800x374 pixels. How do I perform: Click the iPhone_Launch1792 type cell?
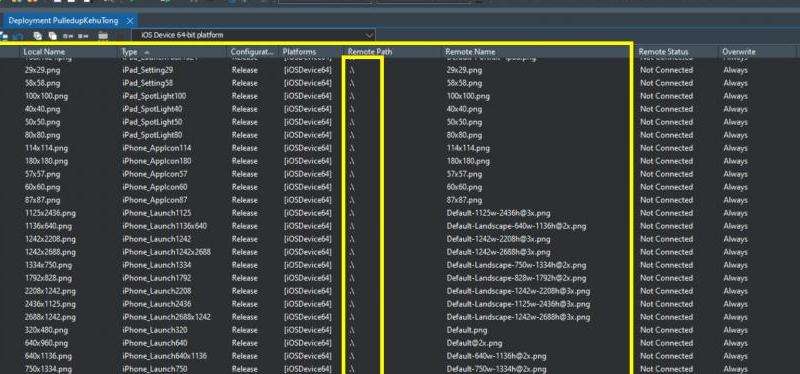click(157, 278)
